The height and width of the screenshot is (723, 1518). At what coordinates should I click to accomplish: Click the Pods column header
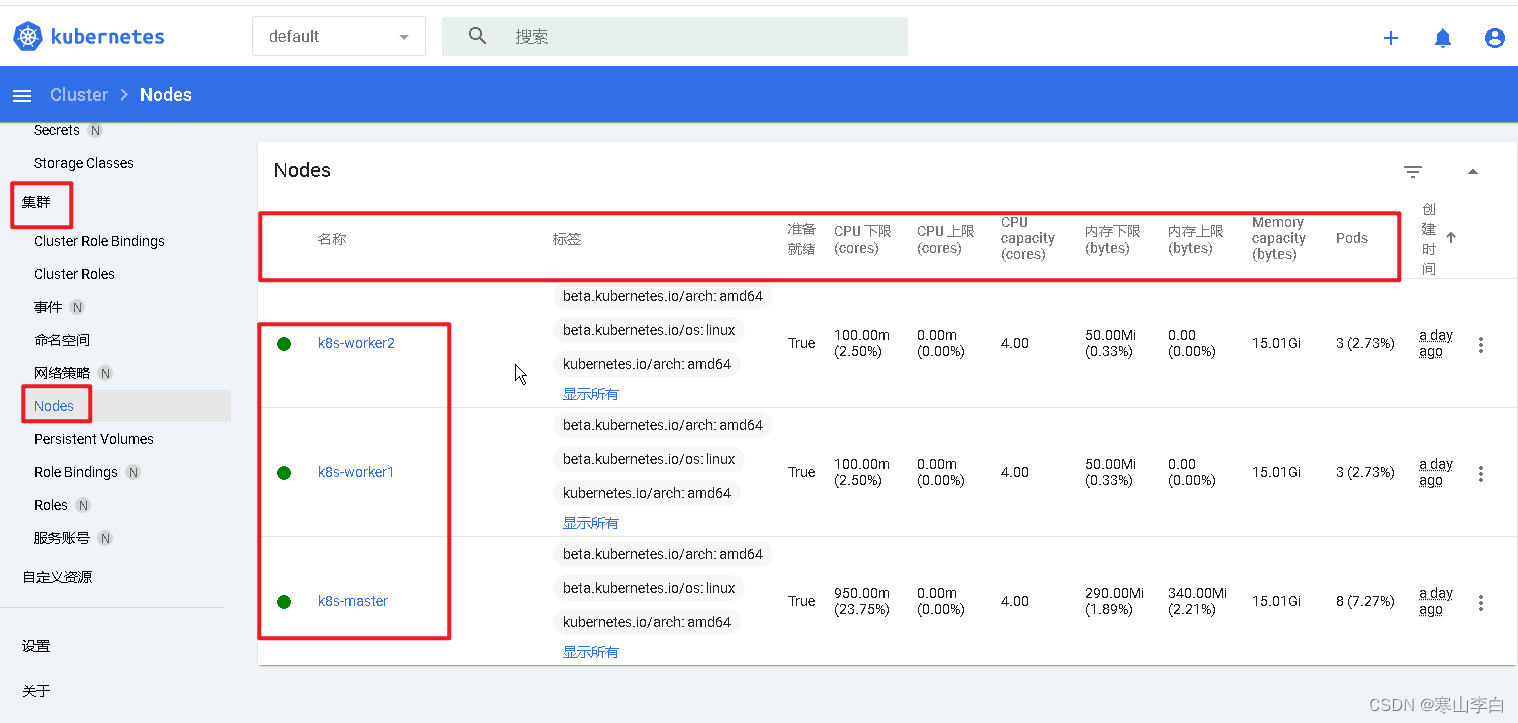(1352, 238)
